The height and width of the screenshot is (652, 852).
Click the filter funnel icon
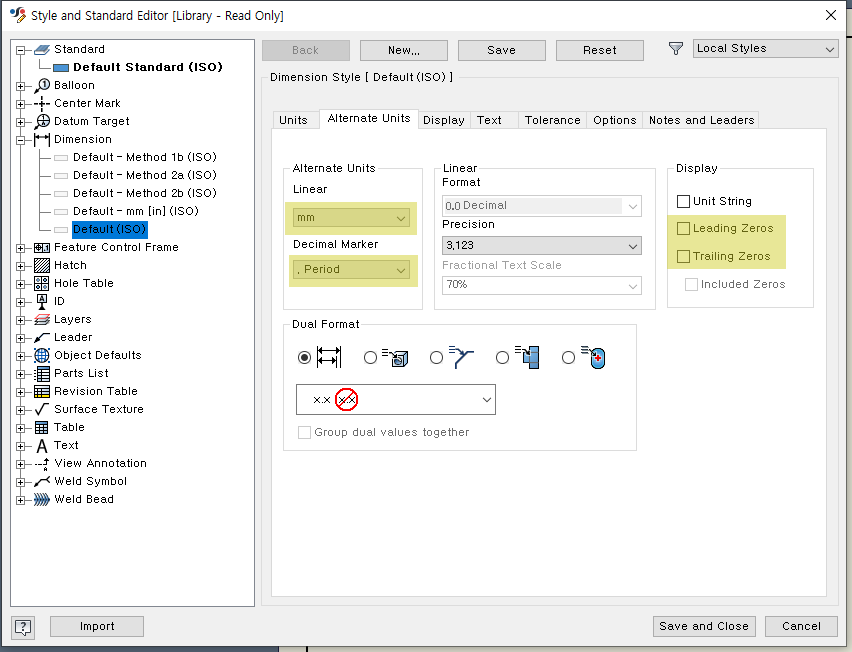coord(675,49)
